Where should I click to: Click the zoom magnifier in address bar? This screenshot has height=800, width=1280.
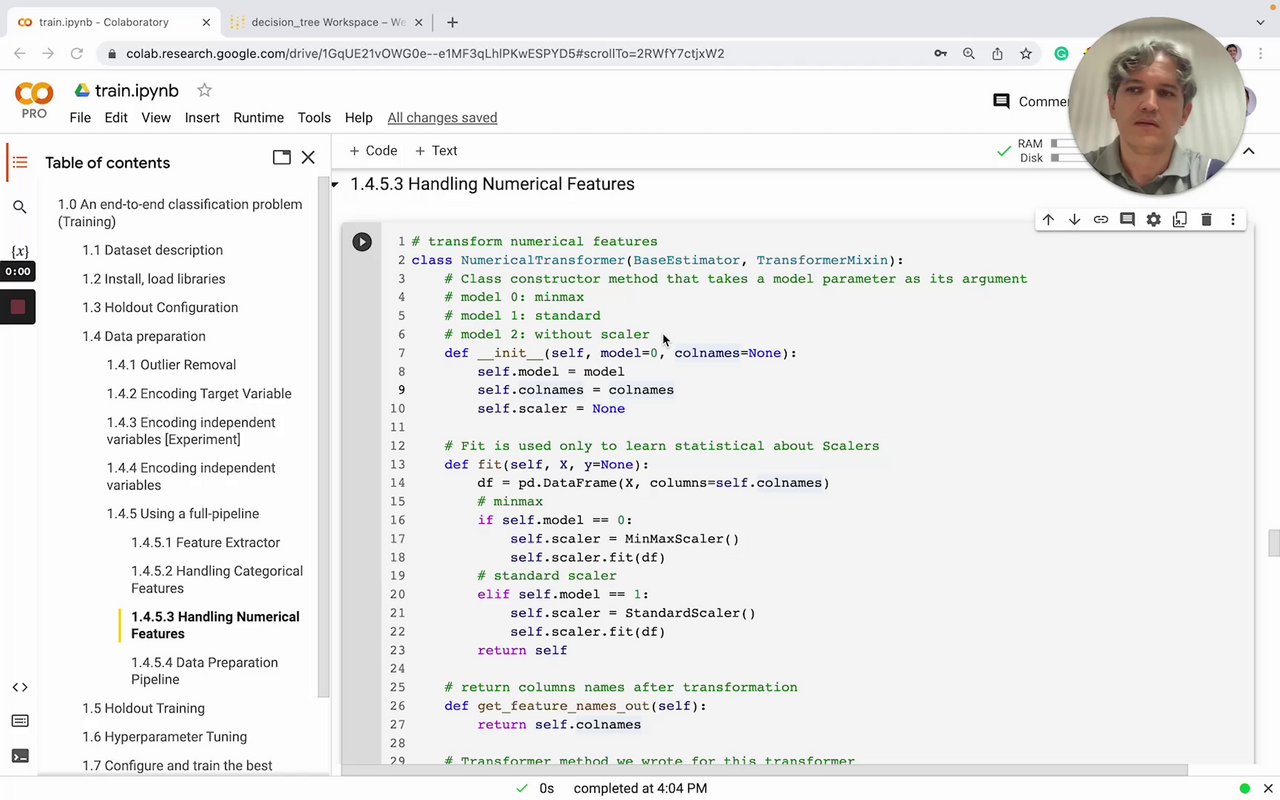pyautogui.click(x=968, y=54)
